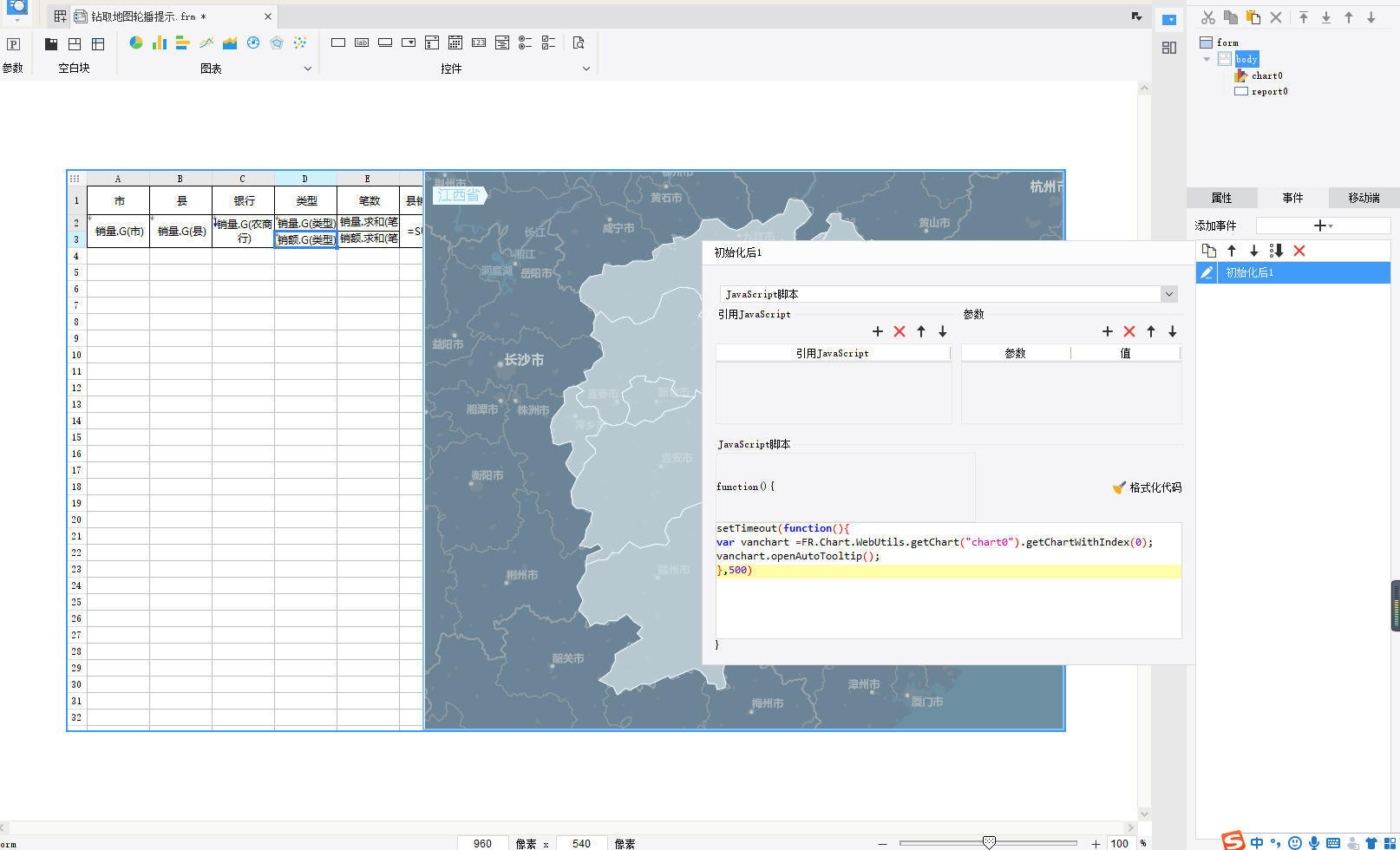Select the pie chart icon in toolbar
Screen dimensions: 1400x850
136,42
